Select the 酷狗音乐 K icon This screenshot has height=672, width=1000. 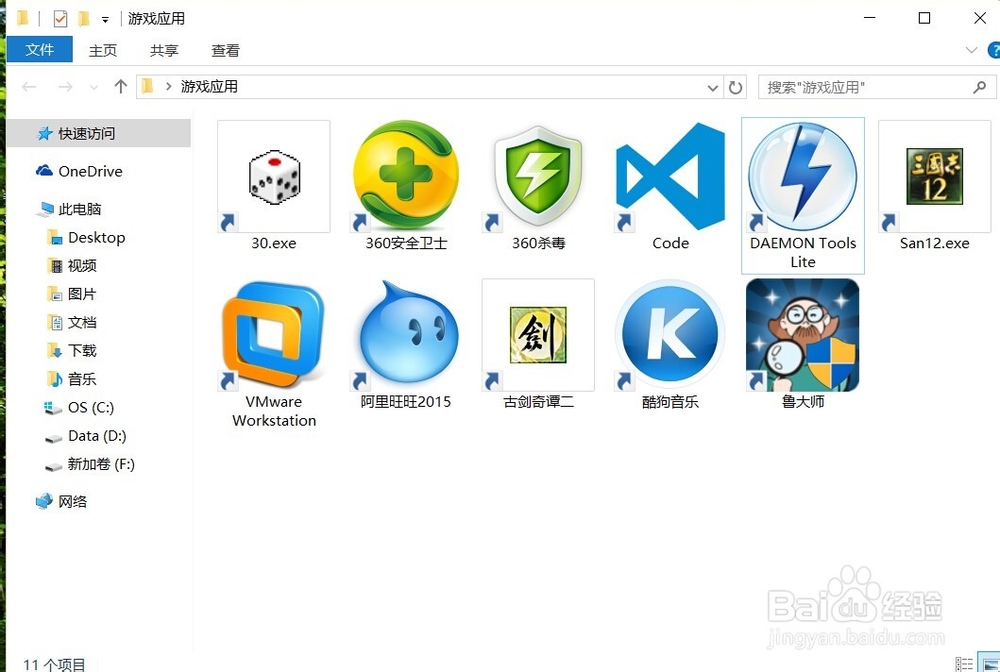[670, 334]
